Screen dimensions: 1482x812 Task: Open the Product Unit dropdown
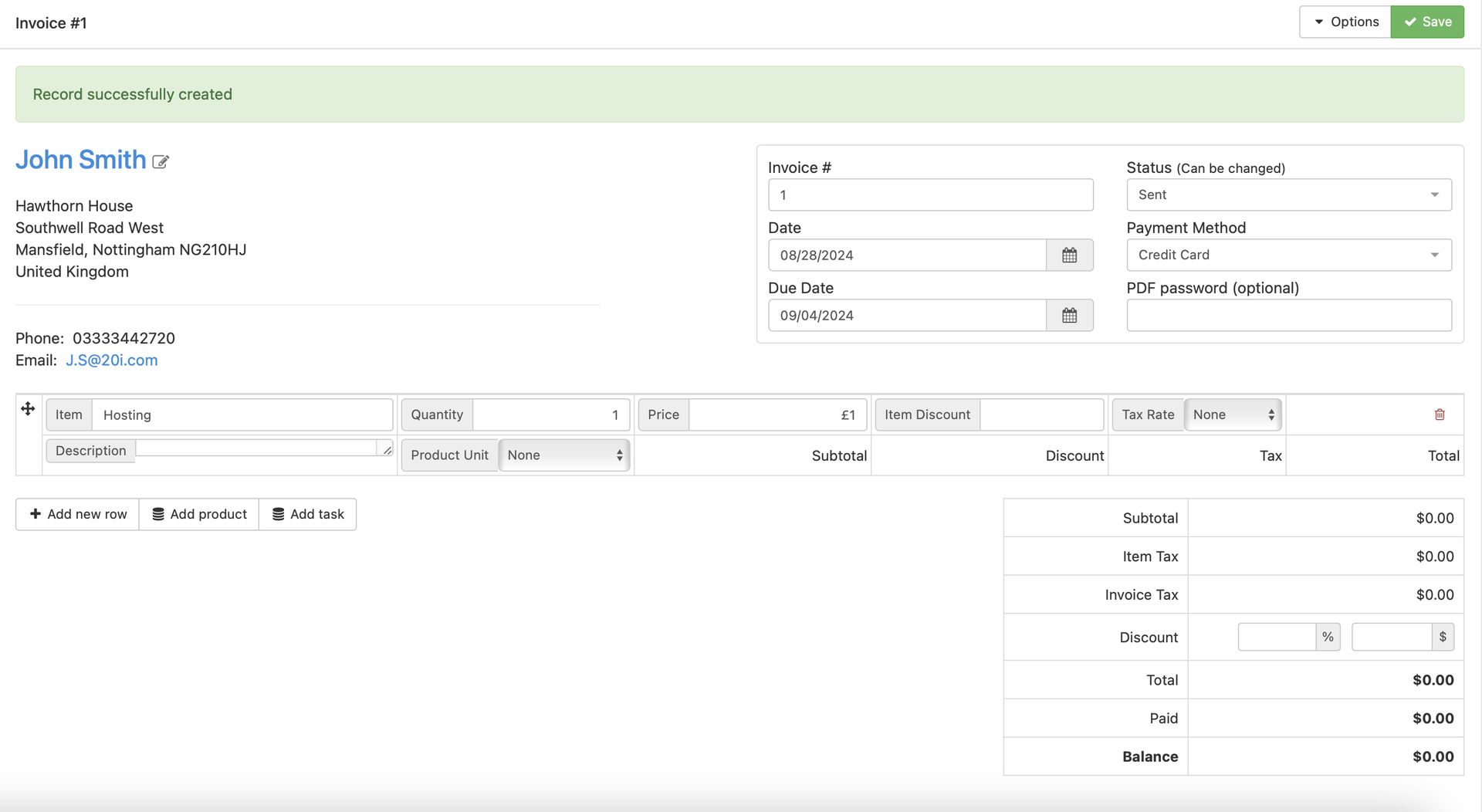563,455
